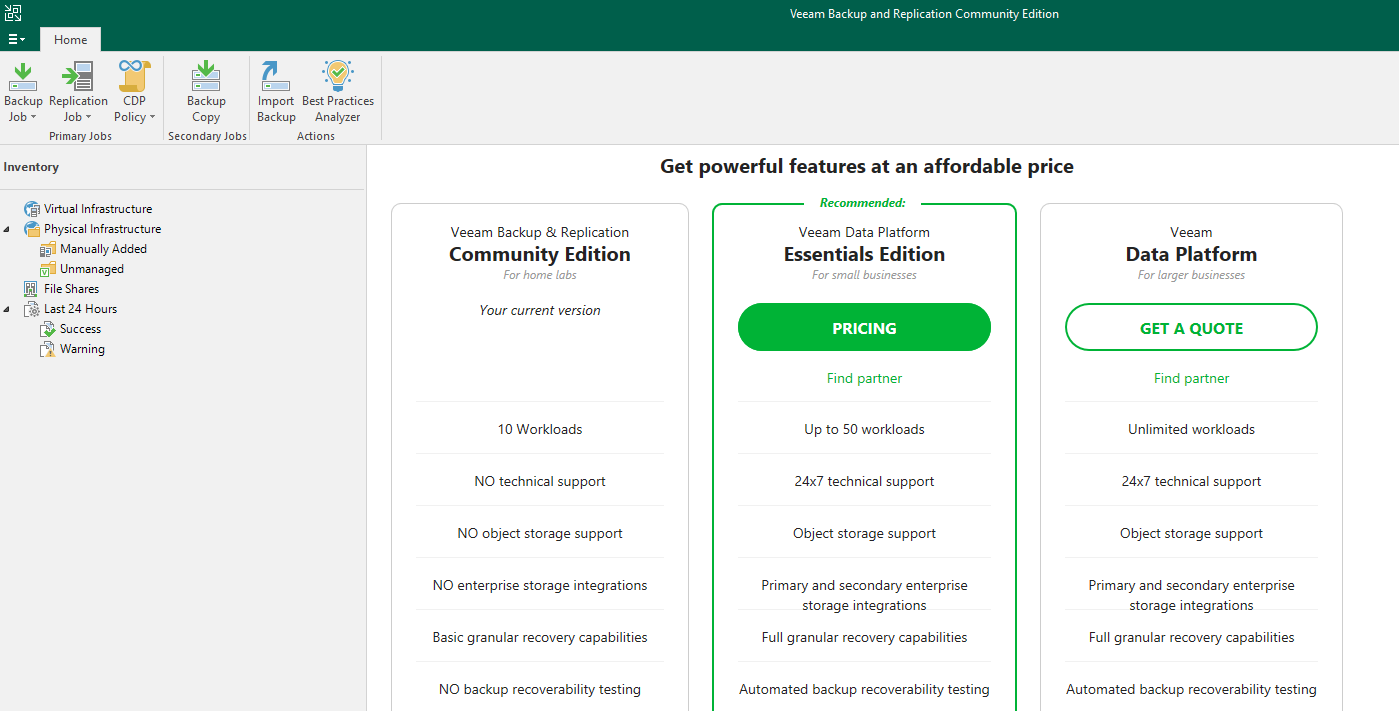Click the Virtual Infrastructure icon
This screenshot has width=1399, height=711.
[32, 209]
